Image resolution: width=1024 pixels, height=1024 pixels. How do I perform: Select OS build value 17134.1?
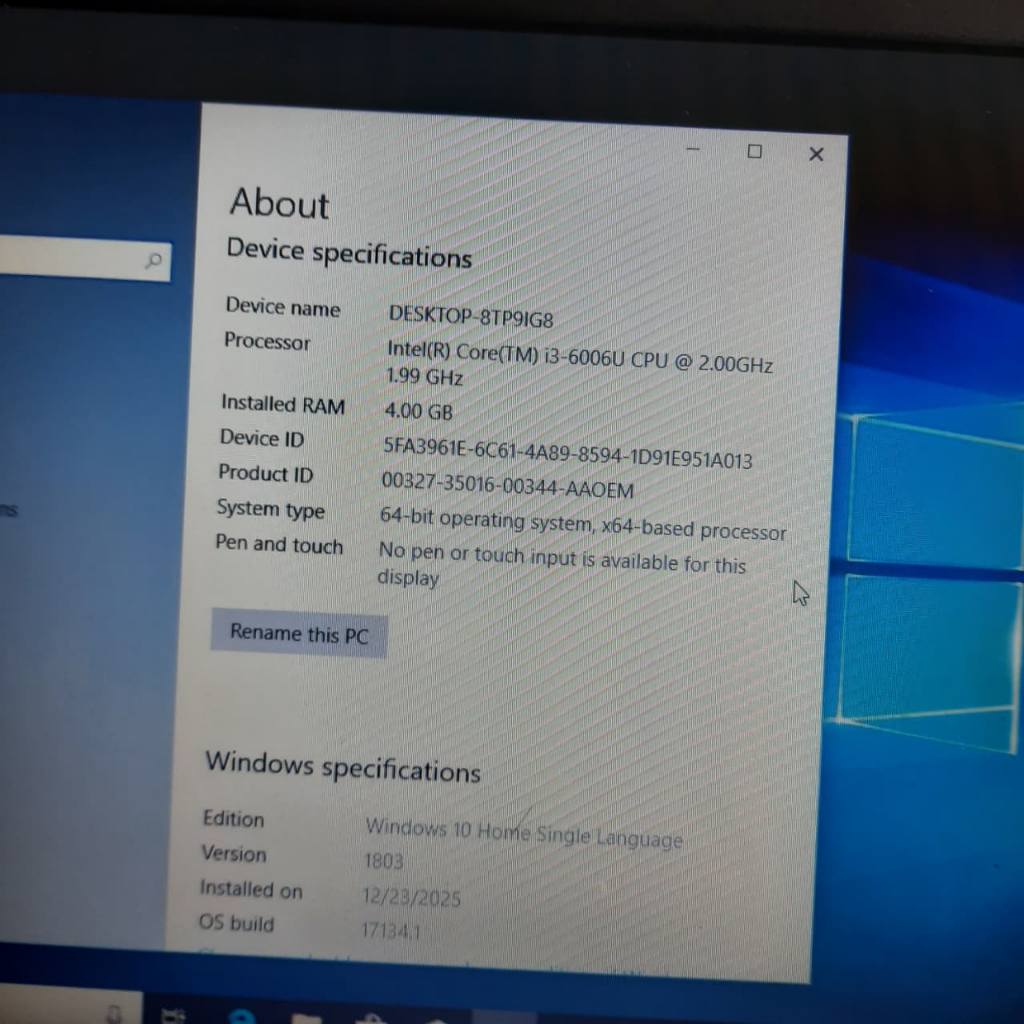[x=391, y=930]
